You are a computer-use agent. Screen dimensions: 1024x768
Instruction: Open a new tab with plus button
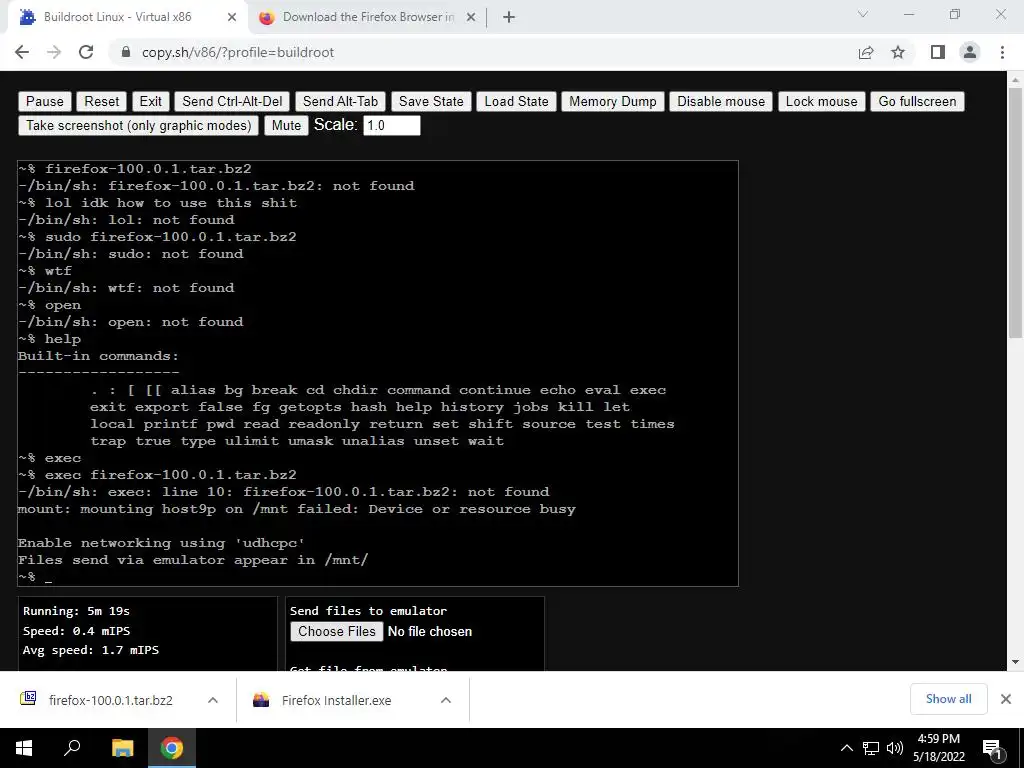point(509,17)
